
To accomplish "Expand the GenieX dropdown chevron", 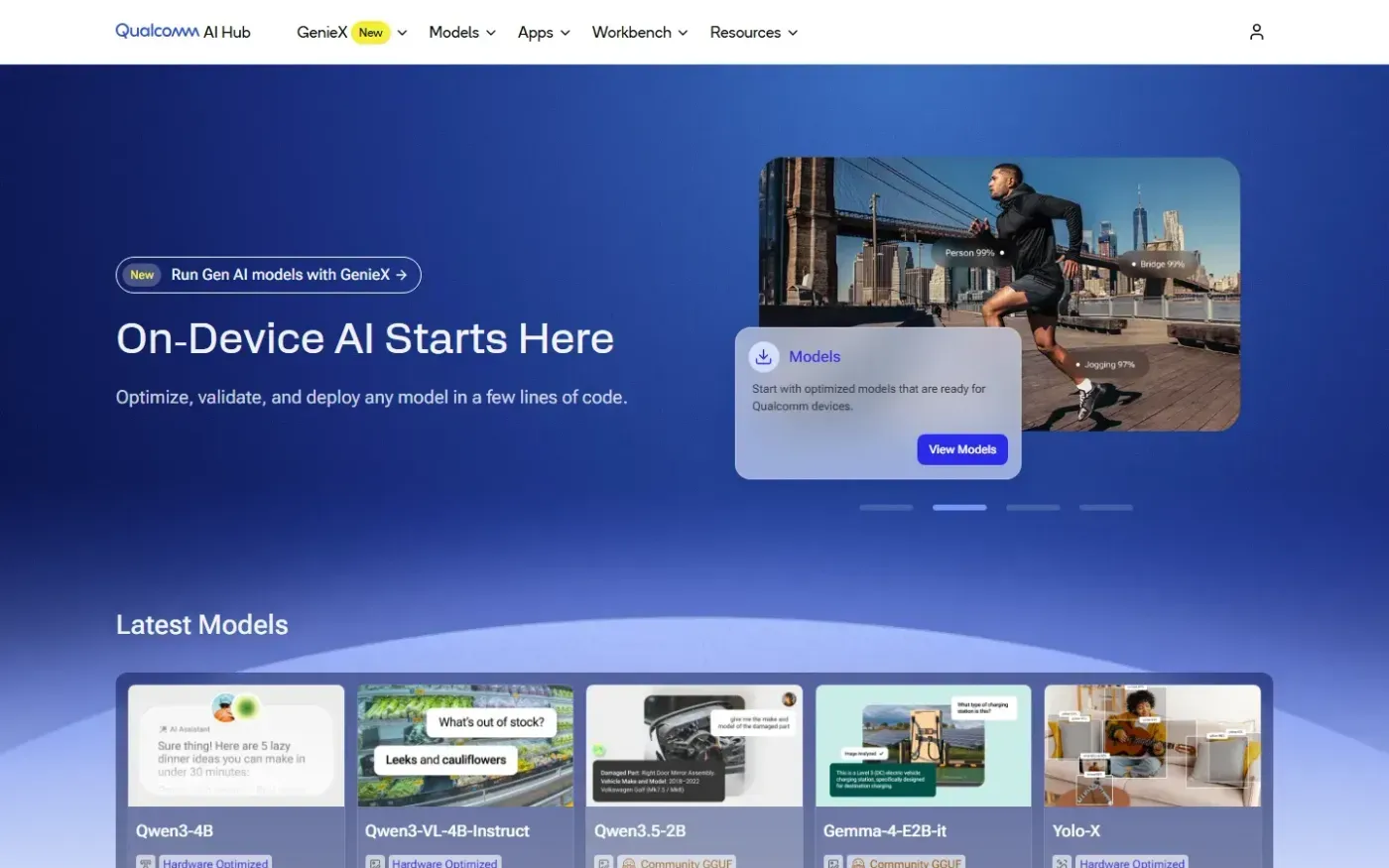I will coord(402,33).
